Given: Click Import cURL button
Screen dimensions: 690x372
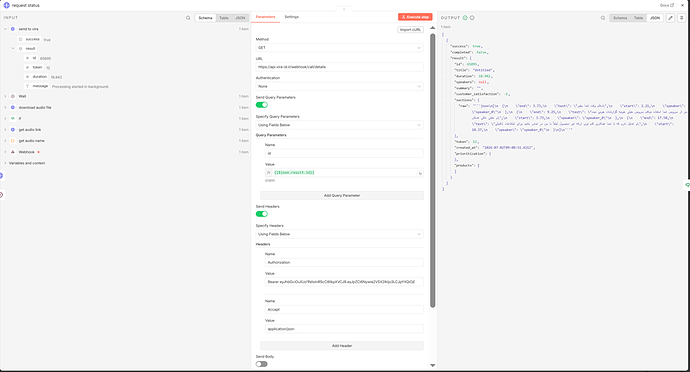Looking at the screenshot, I should 410,29.
